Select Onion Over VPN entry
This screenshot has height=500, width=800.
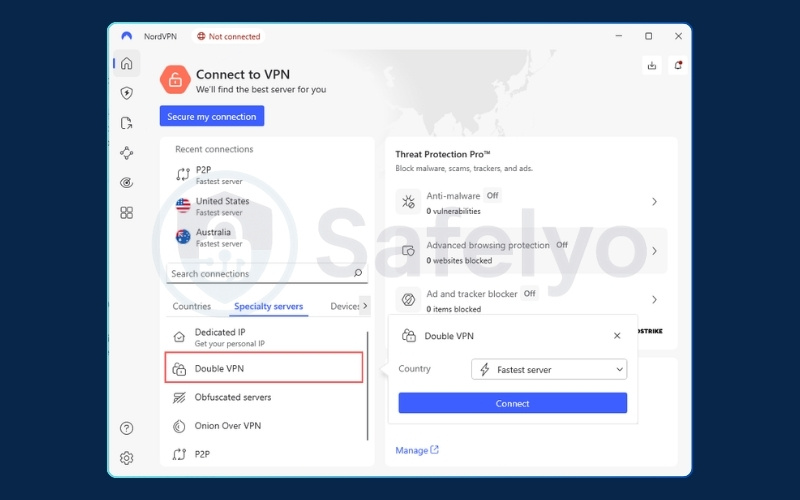pyautogui.click(x=264, y=426)
